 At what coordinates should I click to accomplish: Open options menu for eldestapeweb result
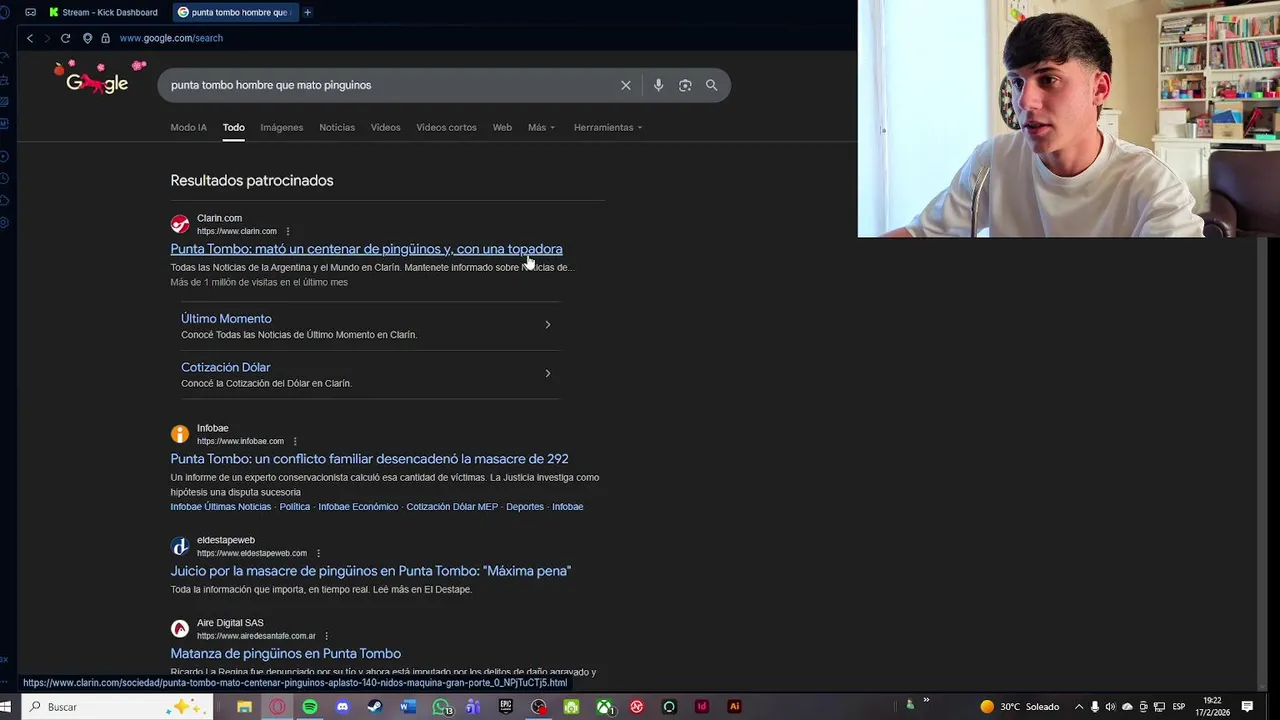point(318,553)
